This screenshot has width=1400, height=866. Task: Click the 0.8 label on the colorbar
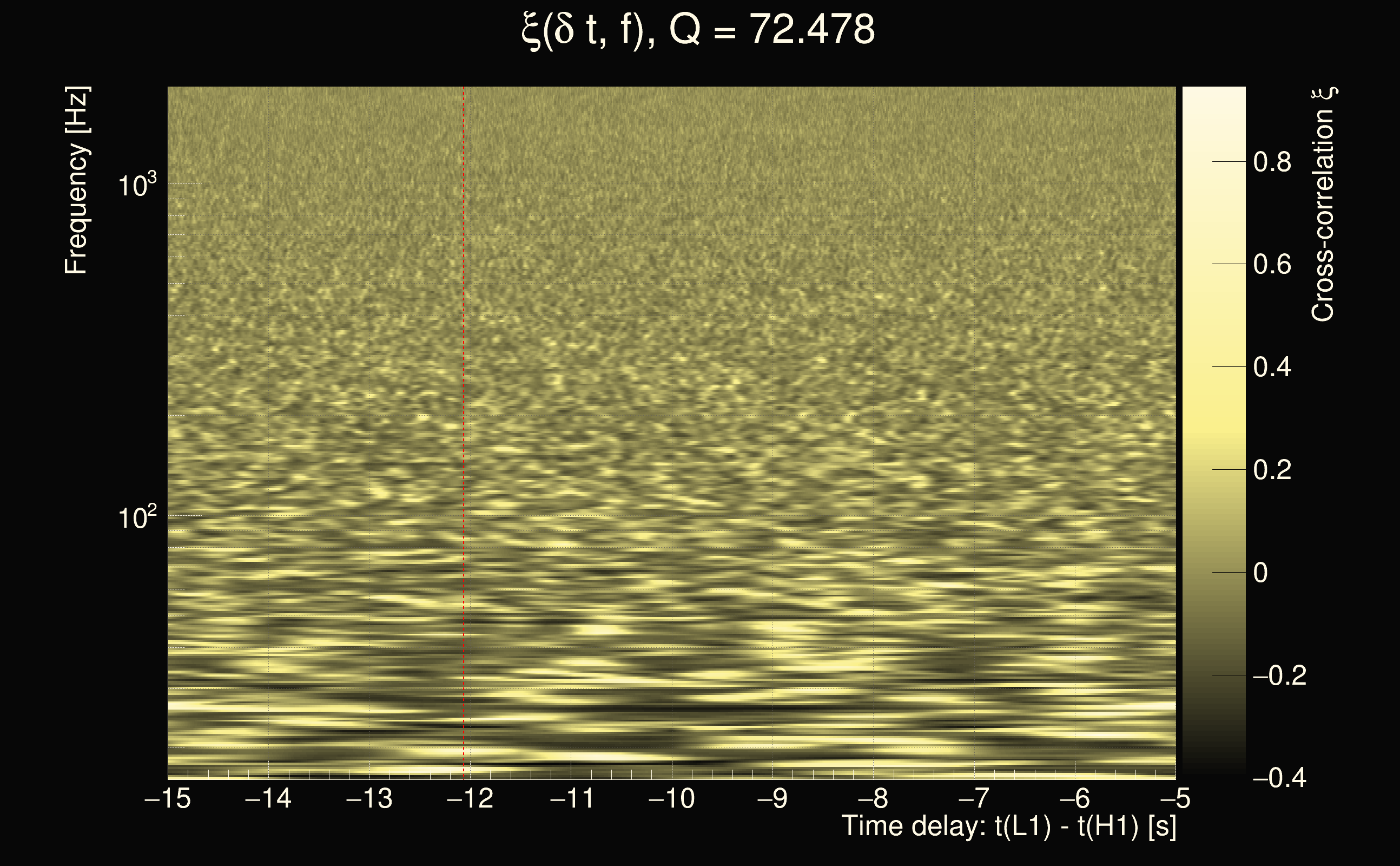point(1272,162)
